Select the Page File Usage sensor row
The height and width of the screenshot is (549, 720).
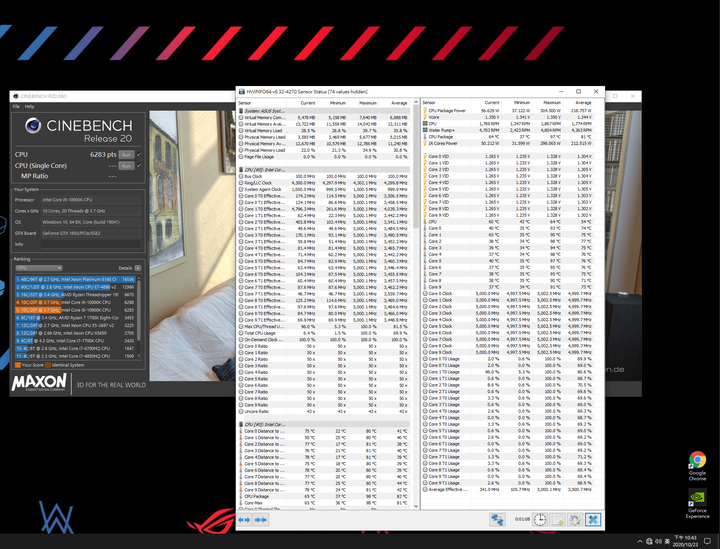(x=324, y=157)
